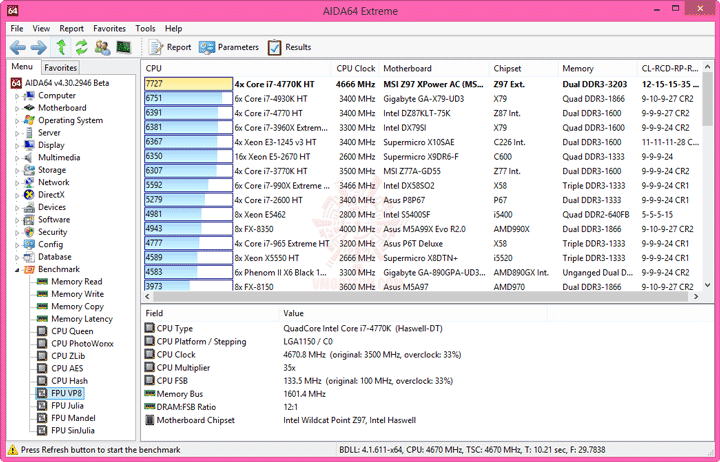Click the AIDA64 icon in the title bar
Image resolution: width=720 pixels, height=462 pixels.
coord(13,10)
